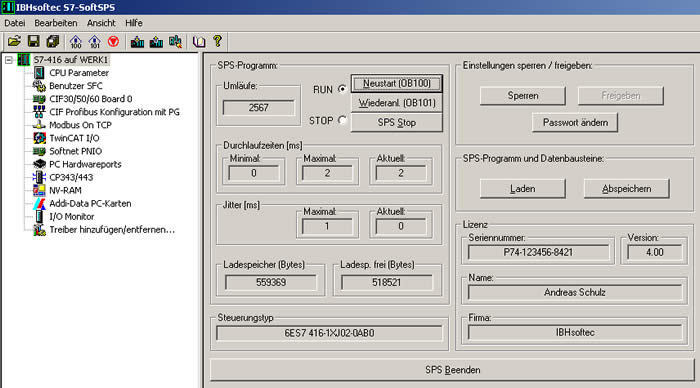This screenshot has height=388, width=700.
Task: Click the Firma field IBHsoftec
Action: pos(575,332)
